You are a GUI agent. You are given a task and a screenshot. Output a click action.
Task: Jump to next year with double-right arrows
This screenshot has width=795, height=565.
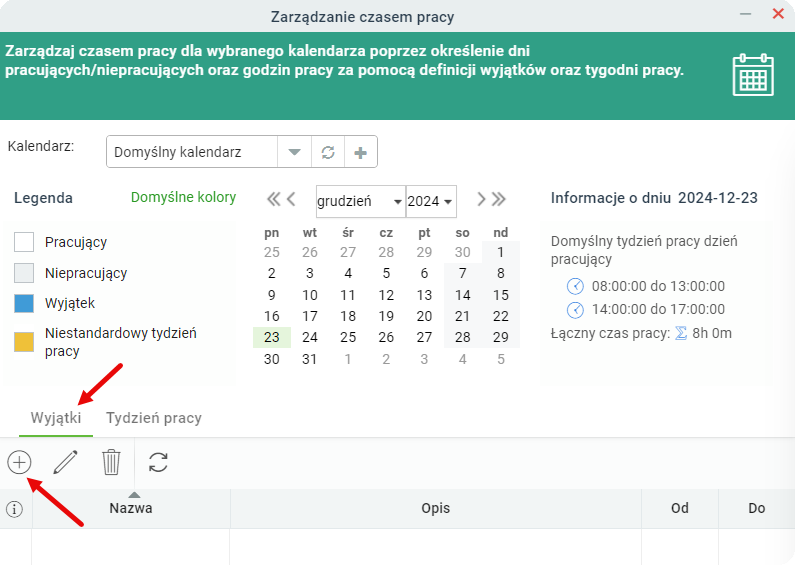499,199
